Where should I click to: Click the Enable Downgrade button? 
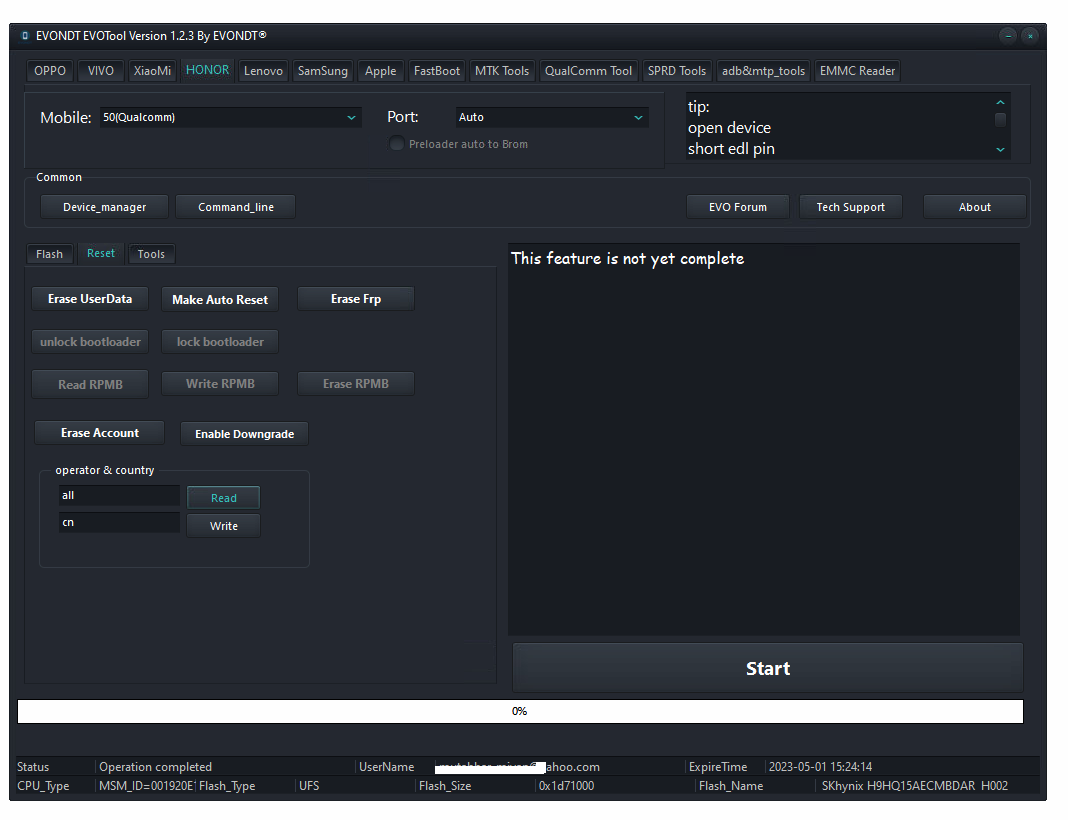coord(245,434)
